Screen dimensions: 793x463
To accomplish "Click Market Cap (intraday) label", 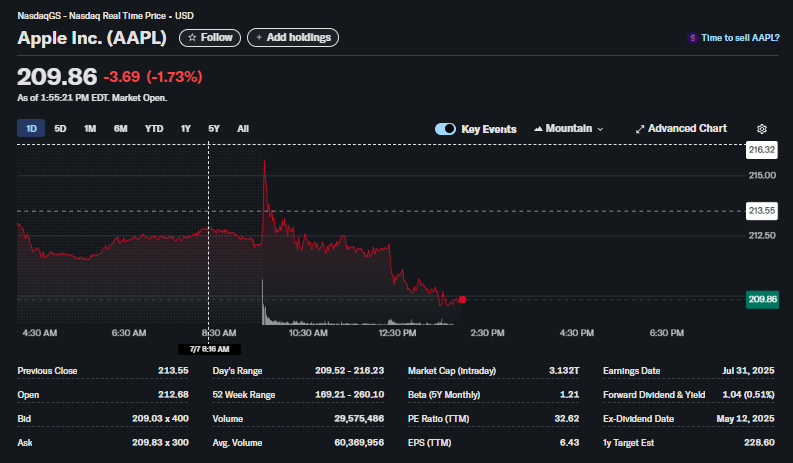I will (452, 371).
